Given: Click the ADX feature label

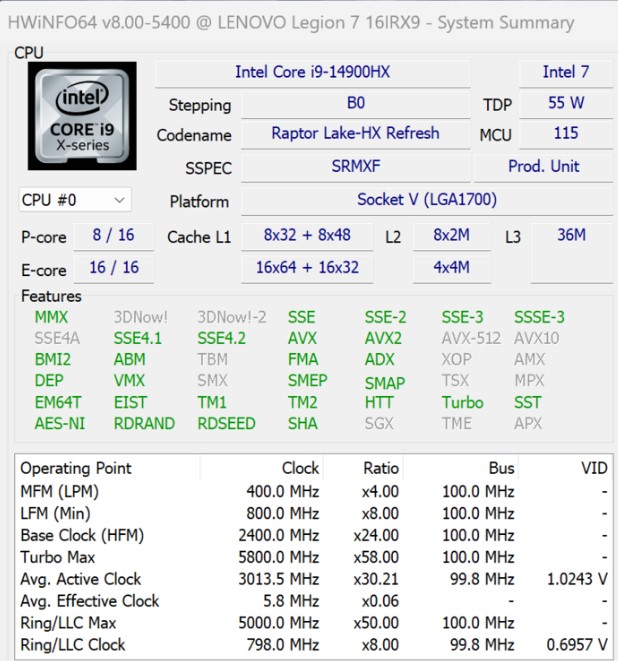Looking at the screenshot, I should point(379,360).
